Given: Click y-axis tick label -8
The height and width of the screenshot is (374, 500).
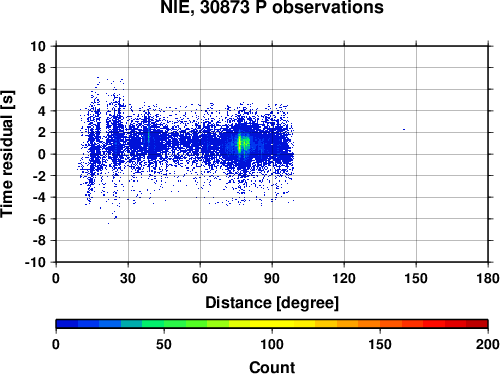Looking at the screenshot, I should click(x=39, y=241).
